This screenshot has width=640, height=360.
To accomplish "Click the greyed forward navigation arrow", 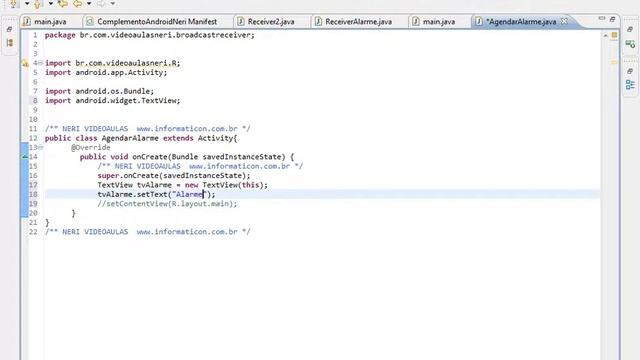I will (100, 4).
